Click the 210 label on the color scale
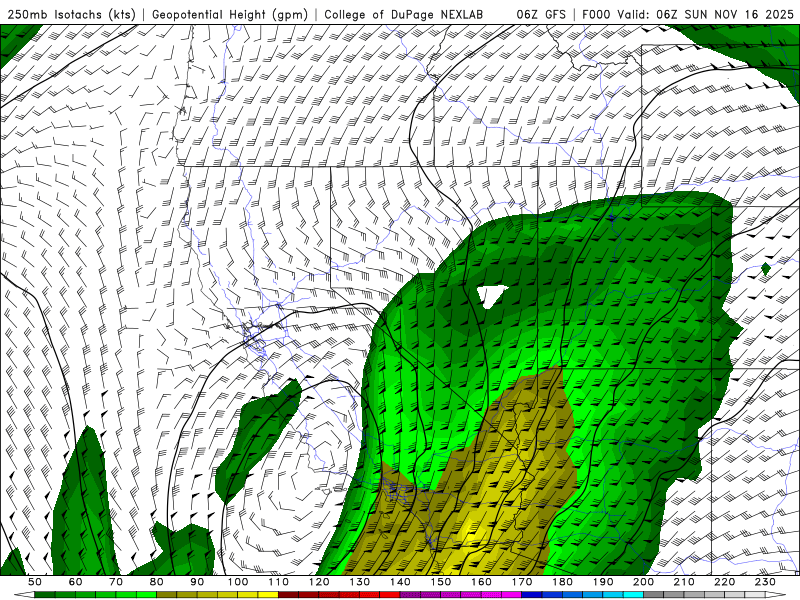The image size is (800, 600). pyautogui.click(x=684, y=582)
